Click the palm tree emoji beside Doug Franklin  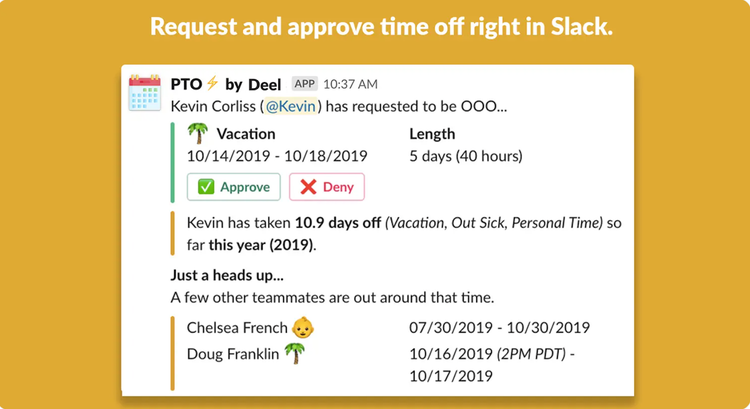(x=295, y=354)
